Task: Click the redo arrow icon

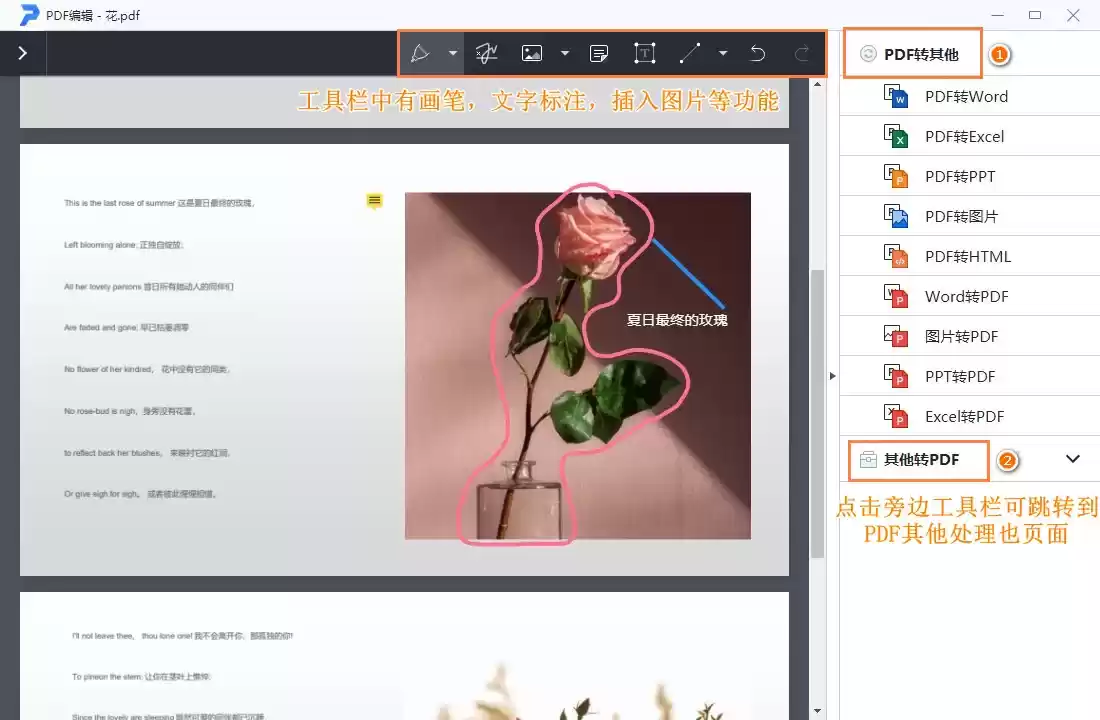Action: point(802,54)
